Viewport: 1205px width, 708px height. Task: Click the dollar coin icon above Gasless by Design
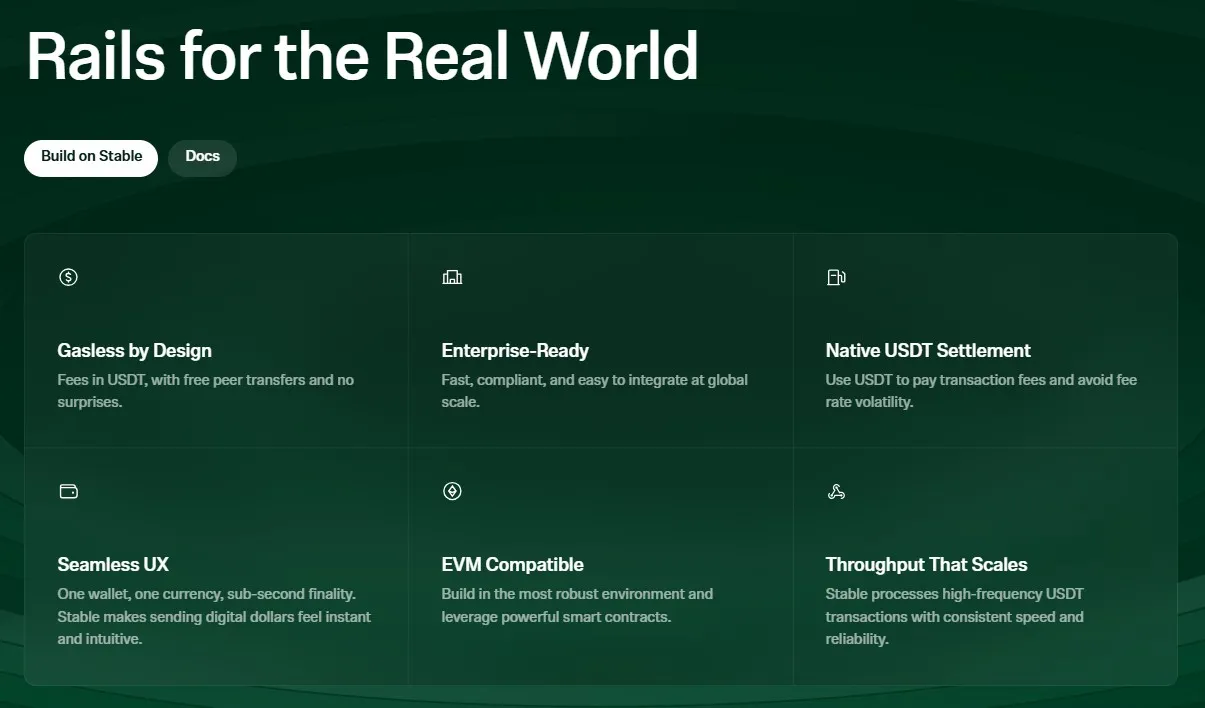[68, 277]
